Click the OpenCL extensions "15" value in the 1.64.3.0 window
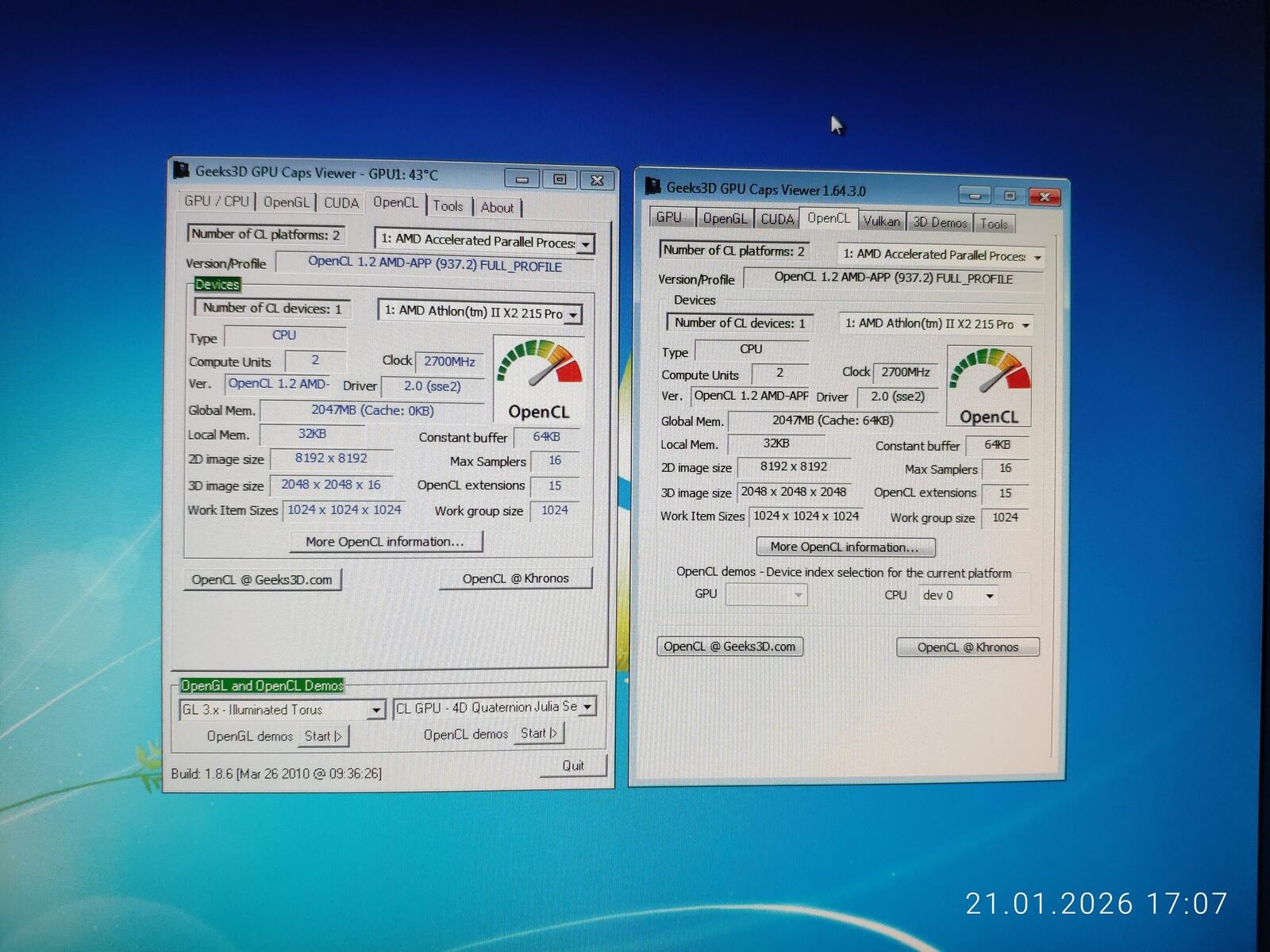Image resolution: width=1270 pixels, height=952 pixels. tap(1005, 493)
